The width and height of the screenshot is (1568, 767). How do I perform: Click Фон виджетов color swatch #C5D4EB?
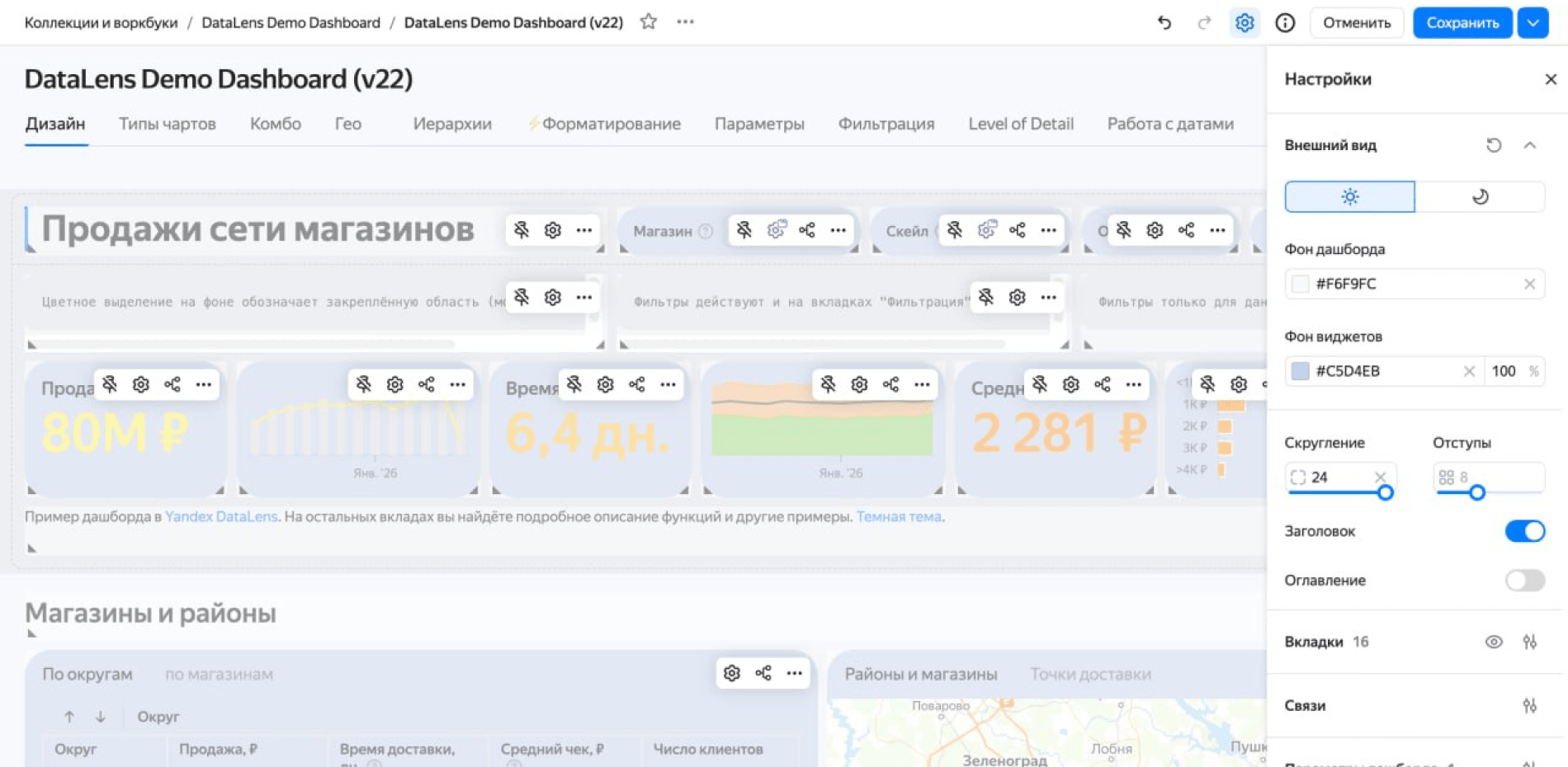coord(1300,371)
